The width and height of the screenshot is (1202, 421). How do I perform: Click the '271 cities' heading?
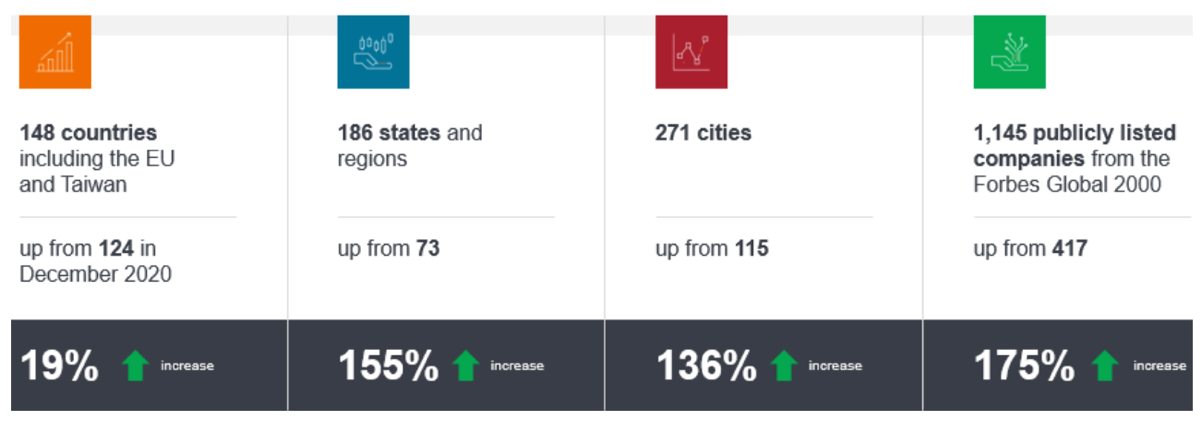[703, 132]
